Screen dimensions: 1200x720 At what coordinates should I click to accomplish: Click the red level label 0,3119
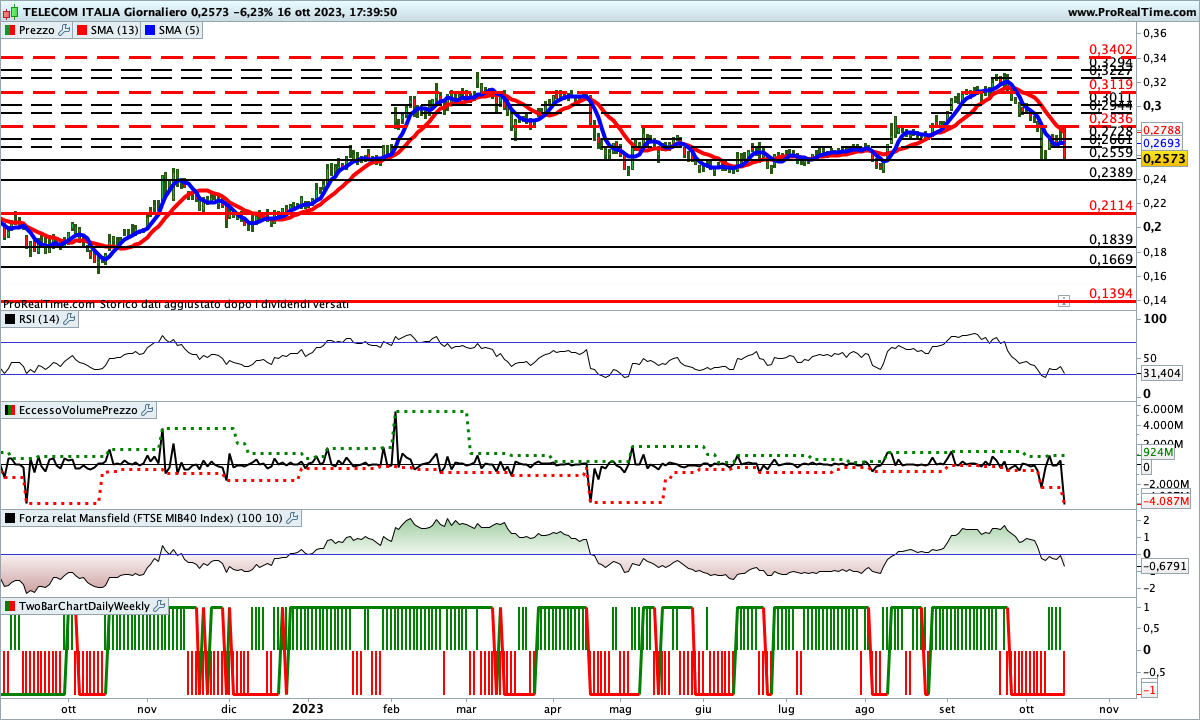pos(1110,87)
